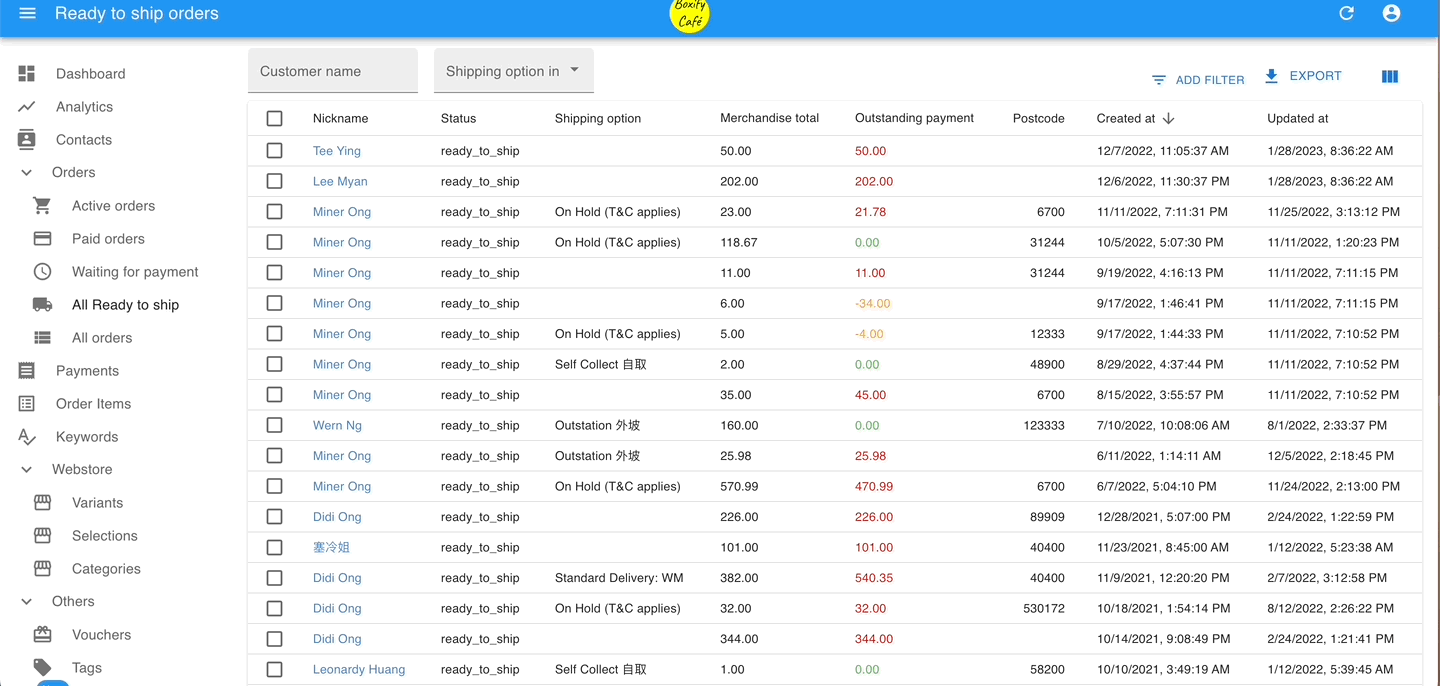Open Leonardy Huang customer link
The image size is (1440, 686).
click(x=359, y=670)
